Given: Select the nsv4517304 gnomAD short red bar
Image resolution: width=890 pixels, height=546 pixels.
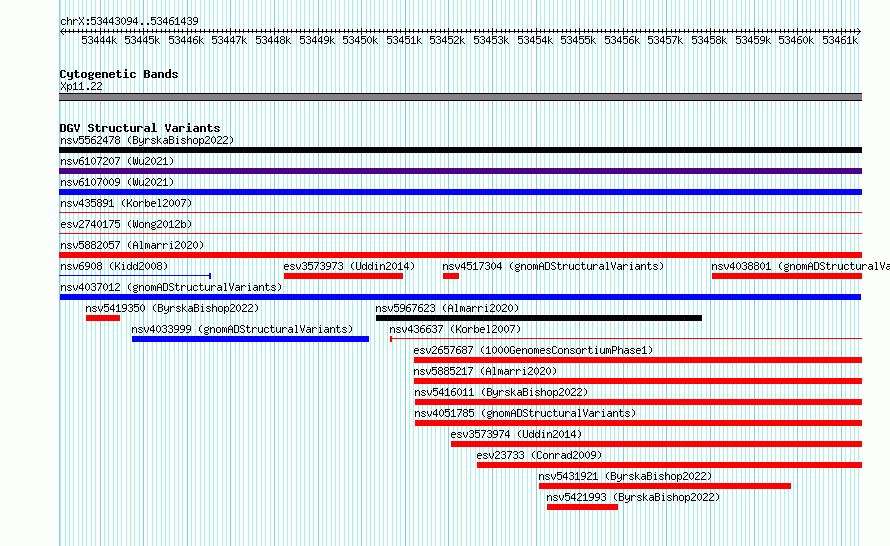Looking at the screenshot, I should coord(451,276).
